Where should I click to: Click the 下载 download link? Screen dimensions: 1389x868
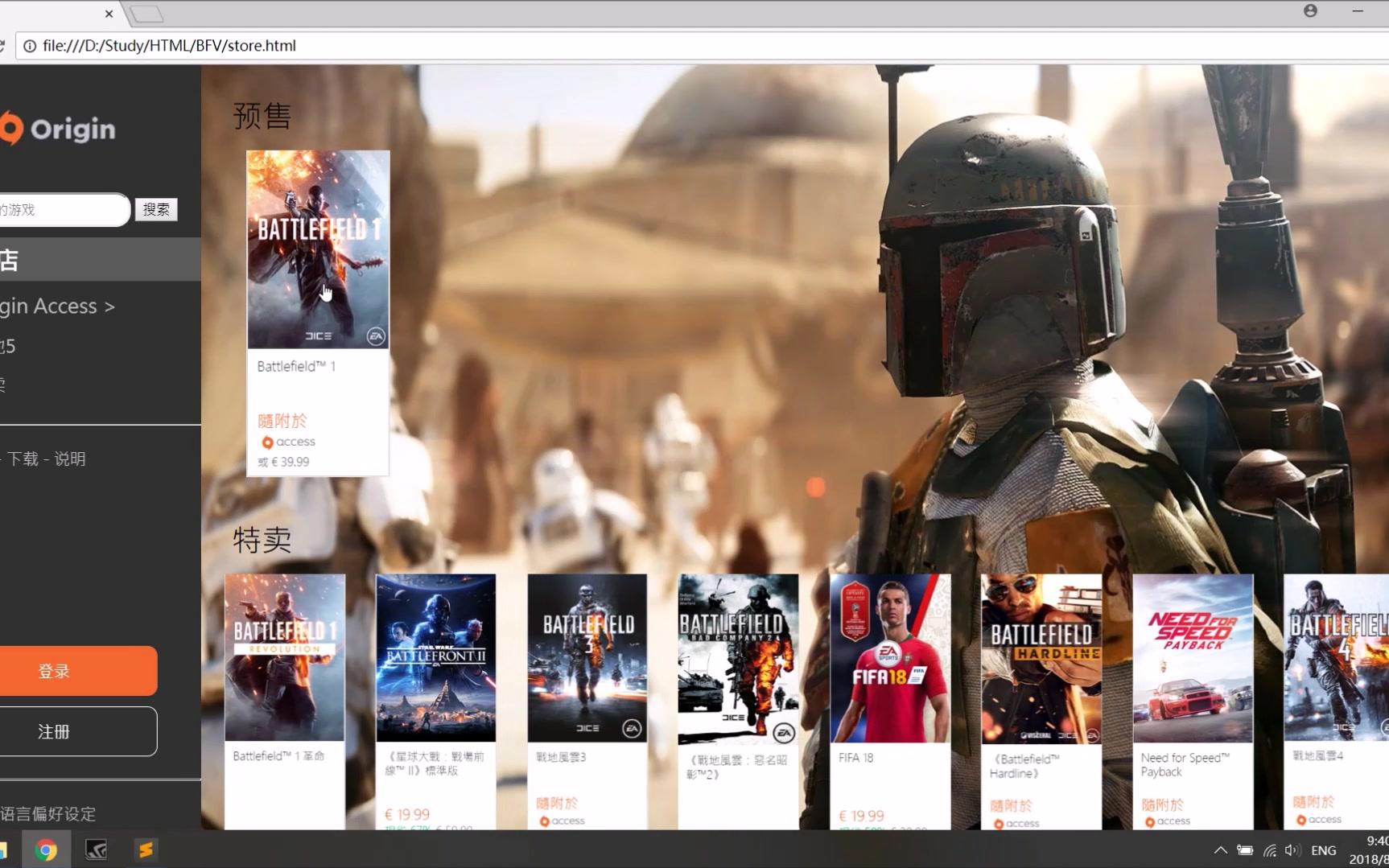pyautogui.click(x=23, y=459)
